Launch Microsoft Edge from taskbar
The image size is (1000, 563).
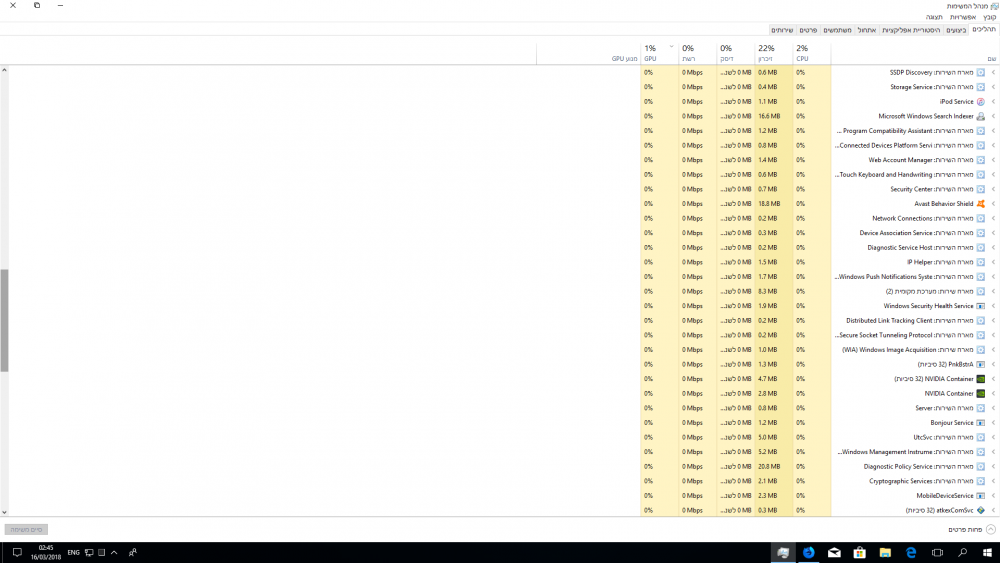(x=911, y=552)
